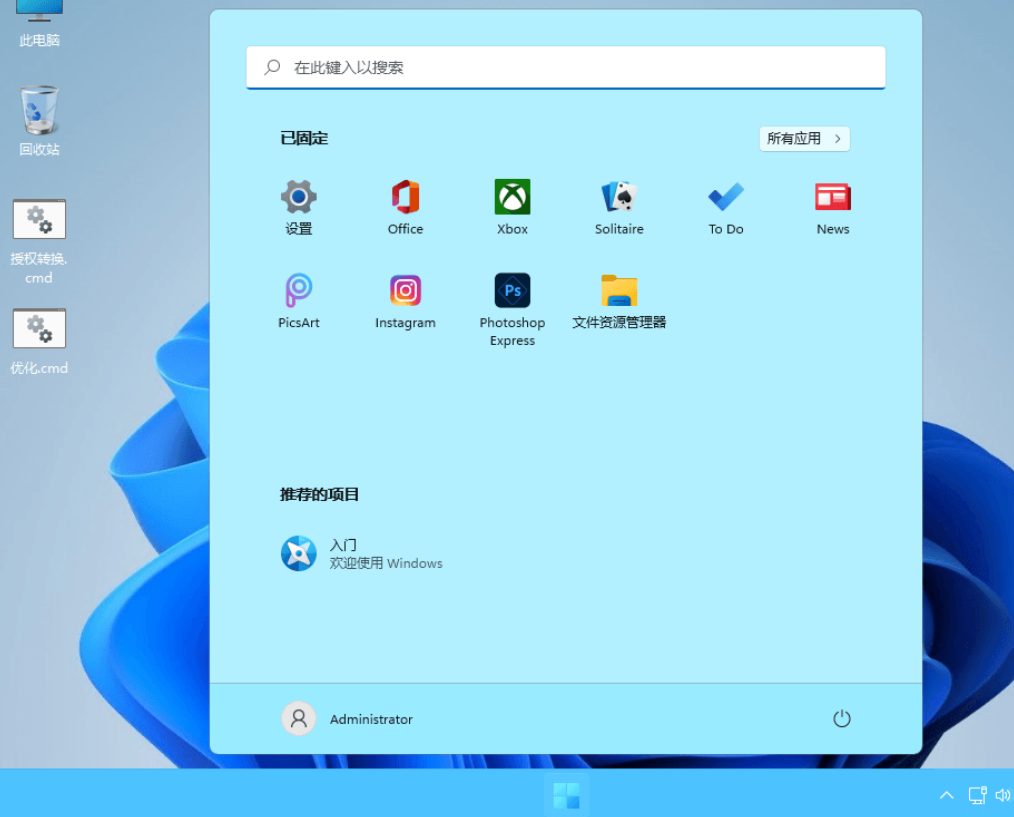Open the Instagram app

coord(405,301)
